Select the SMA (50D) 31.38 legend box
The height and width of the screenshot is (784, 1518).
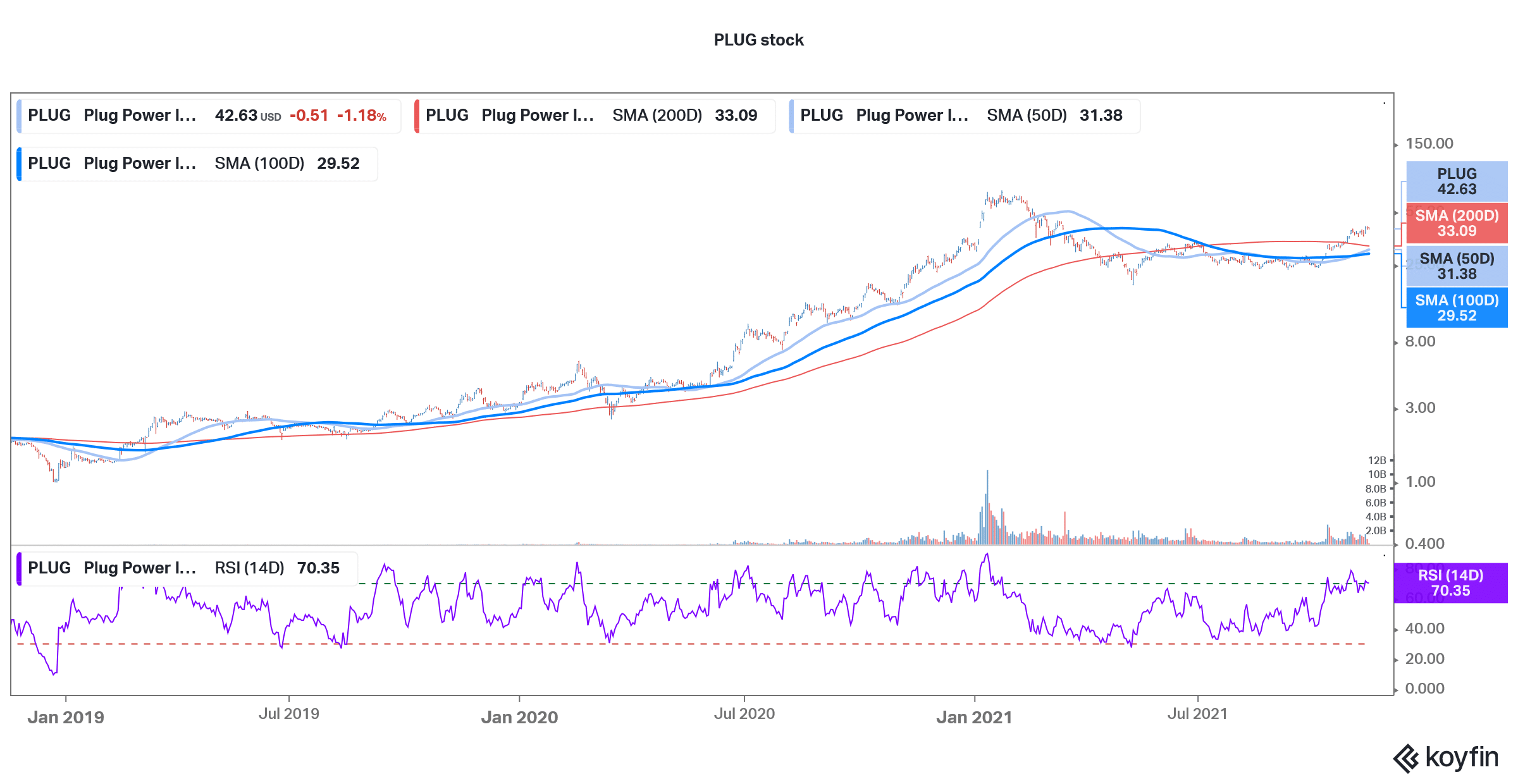click(x=965, y=116)
